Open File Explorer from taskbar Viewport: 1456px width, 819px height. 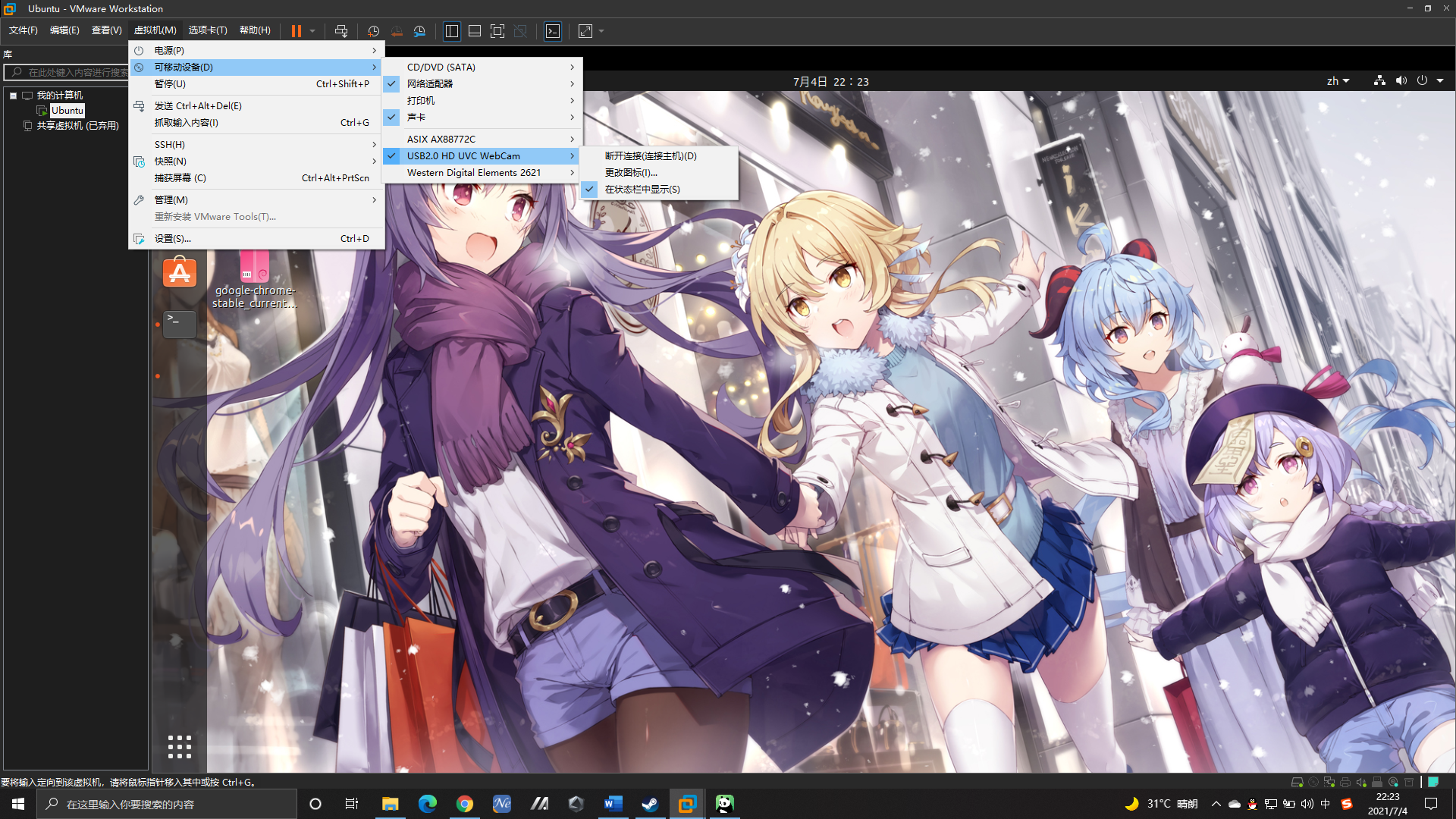point(391,804)
